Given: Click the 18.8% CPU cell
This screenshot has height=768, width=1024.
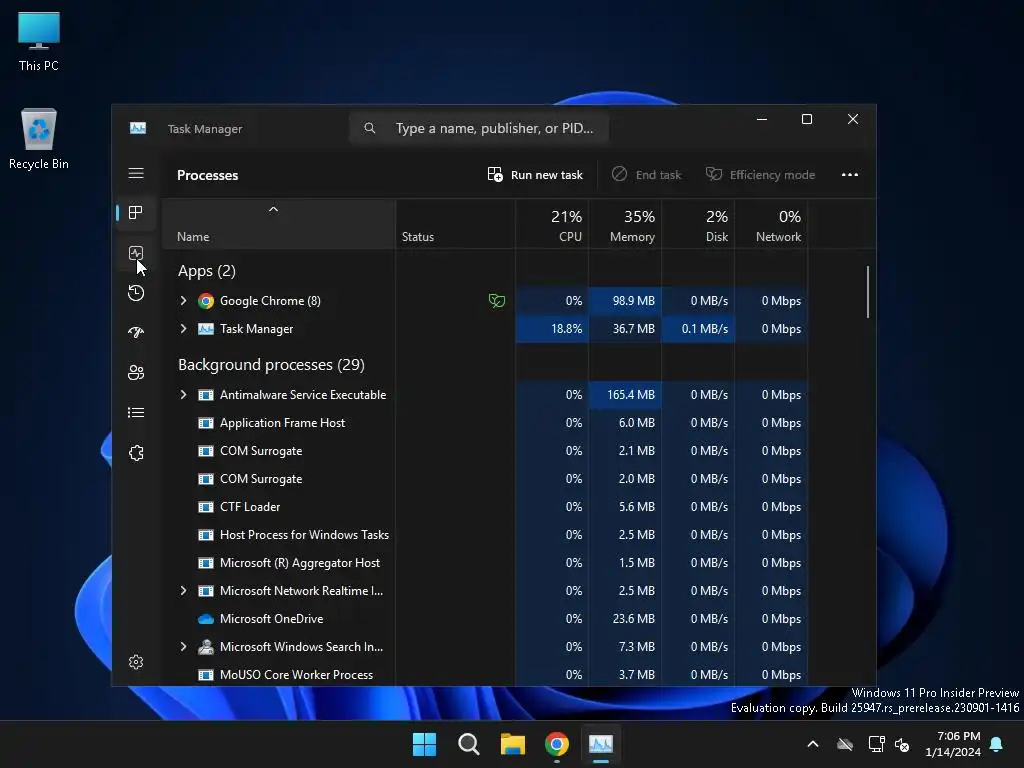Looking at the screenshot, I should pos(552,328).
